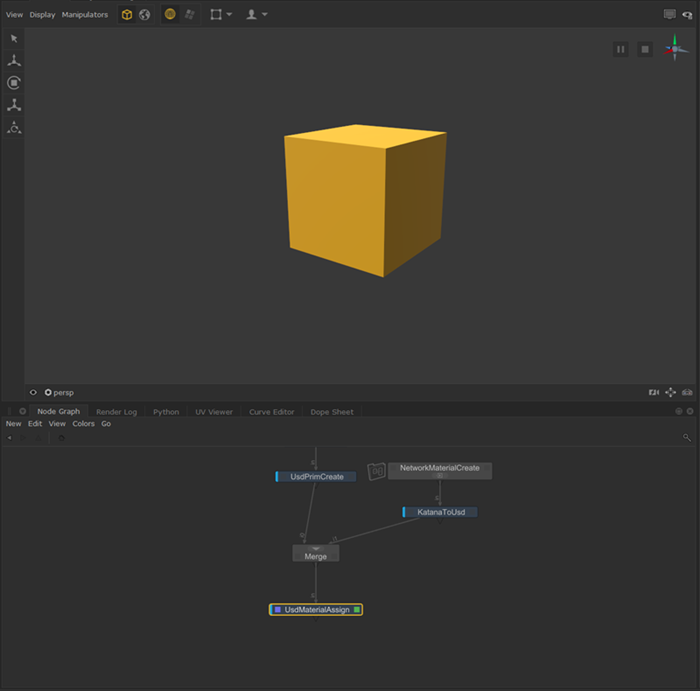Screen dimensions: 700x691
Task: Switch to the Render Log tab
Action: [116, 412]
